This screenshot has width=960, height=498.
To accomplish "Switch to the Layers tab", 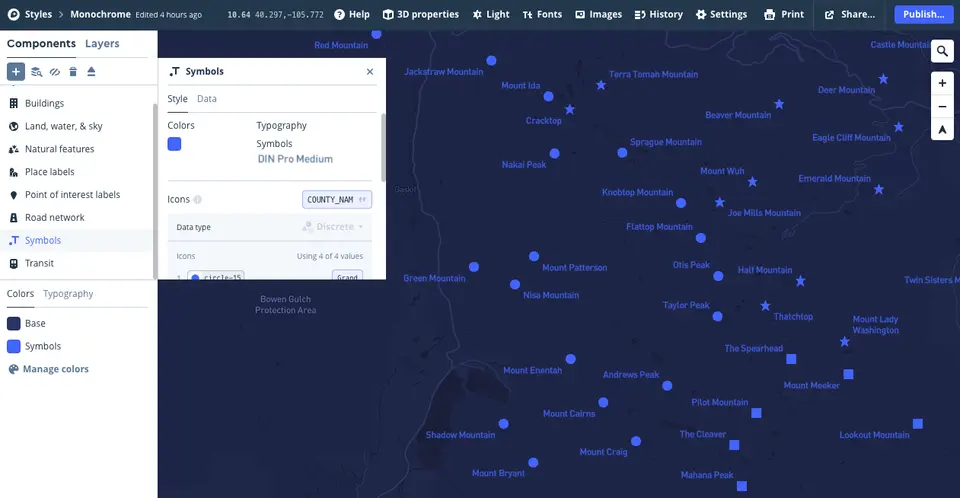I will click(x=102, y=44).
